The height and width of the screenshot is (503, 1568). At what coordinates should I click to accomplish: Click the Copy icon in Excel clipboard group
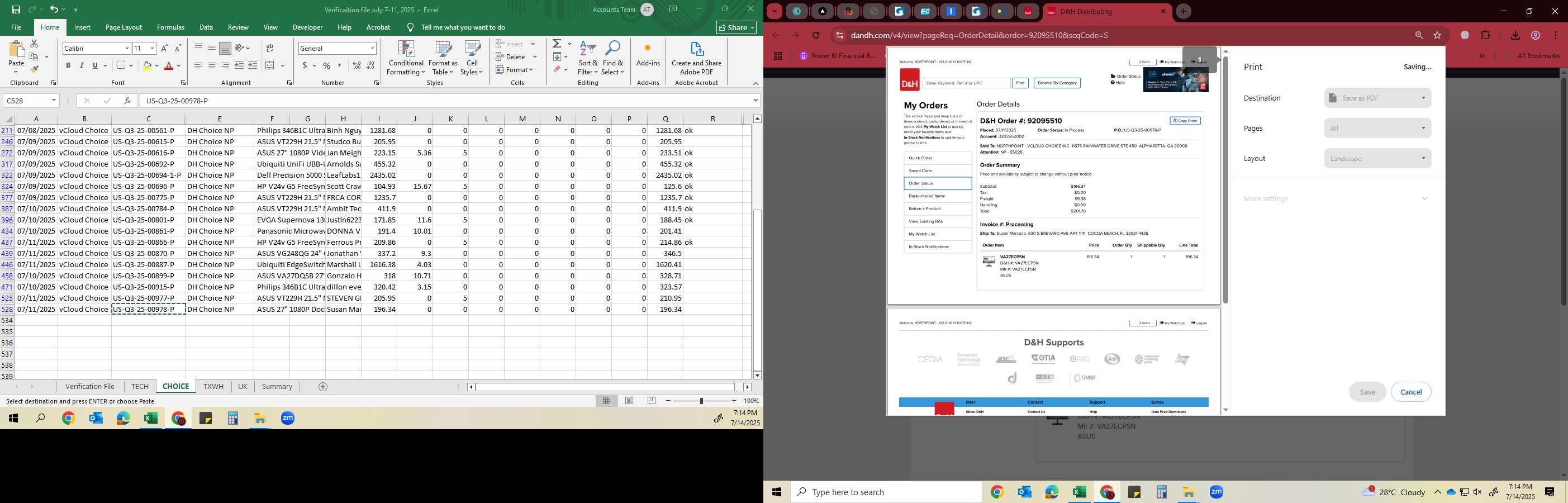pos(34,56)
